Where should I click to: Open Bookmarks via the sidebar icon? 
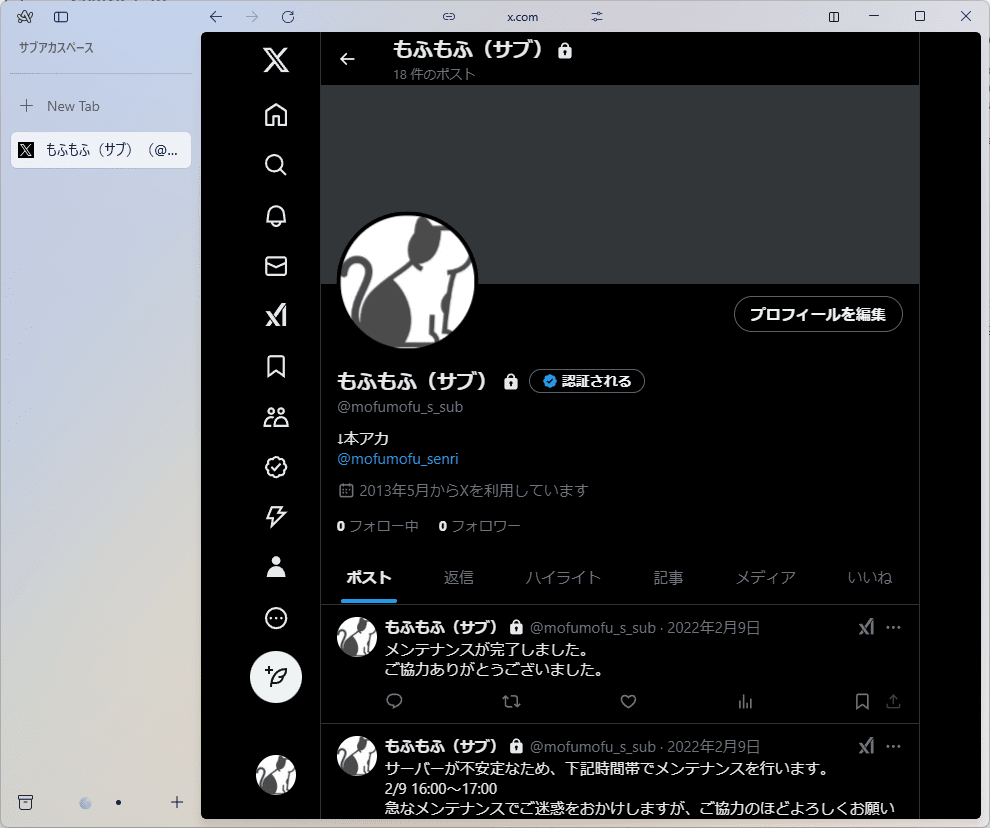pyautogui.click(x=275, y=367)
